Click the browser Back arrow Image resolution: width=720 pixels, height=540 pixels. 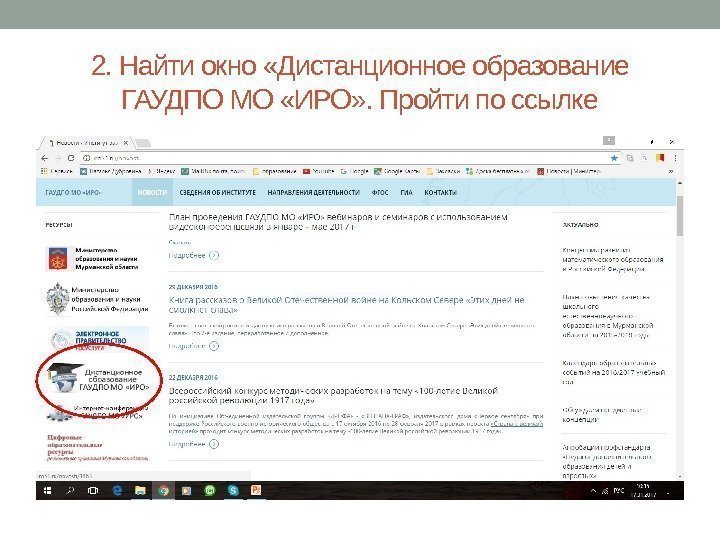click(x=45, y=158)
